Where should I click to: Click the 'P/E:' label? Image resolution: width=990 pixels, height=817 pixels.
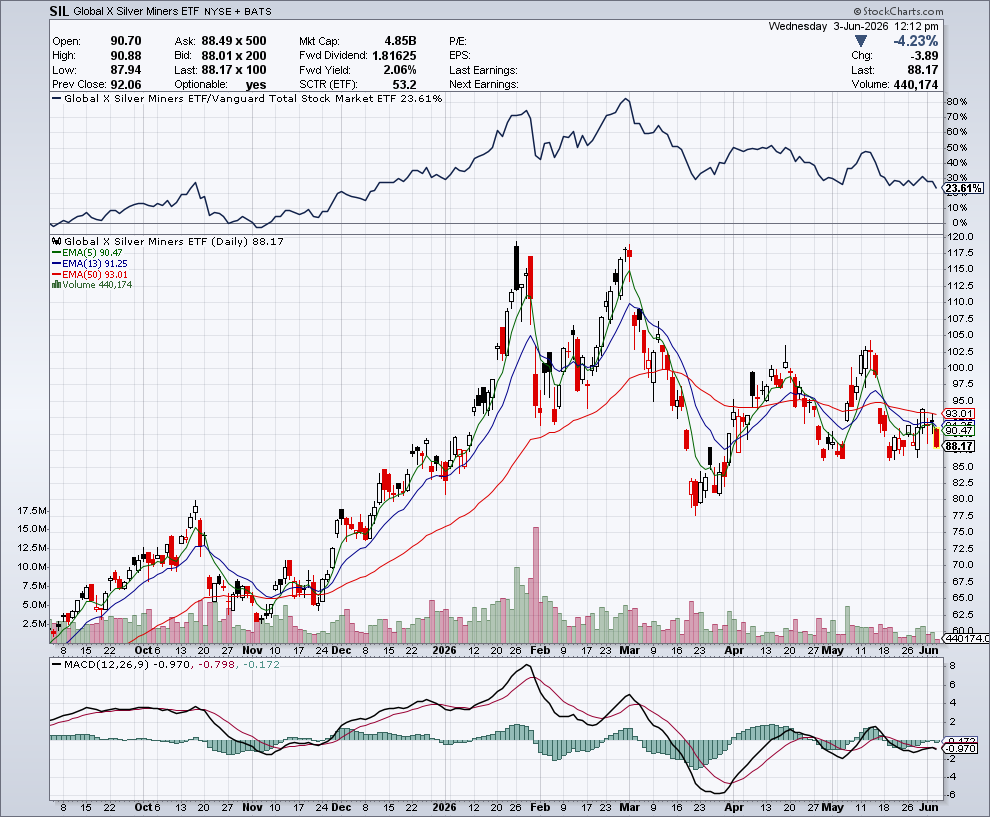click(x=458, y=41)
